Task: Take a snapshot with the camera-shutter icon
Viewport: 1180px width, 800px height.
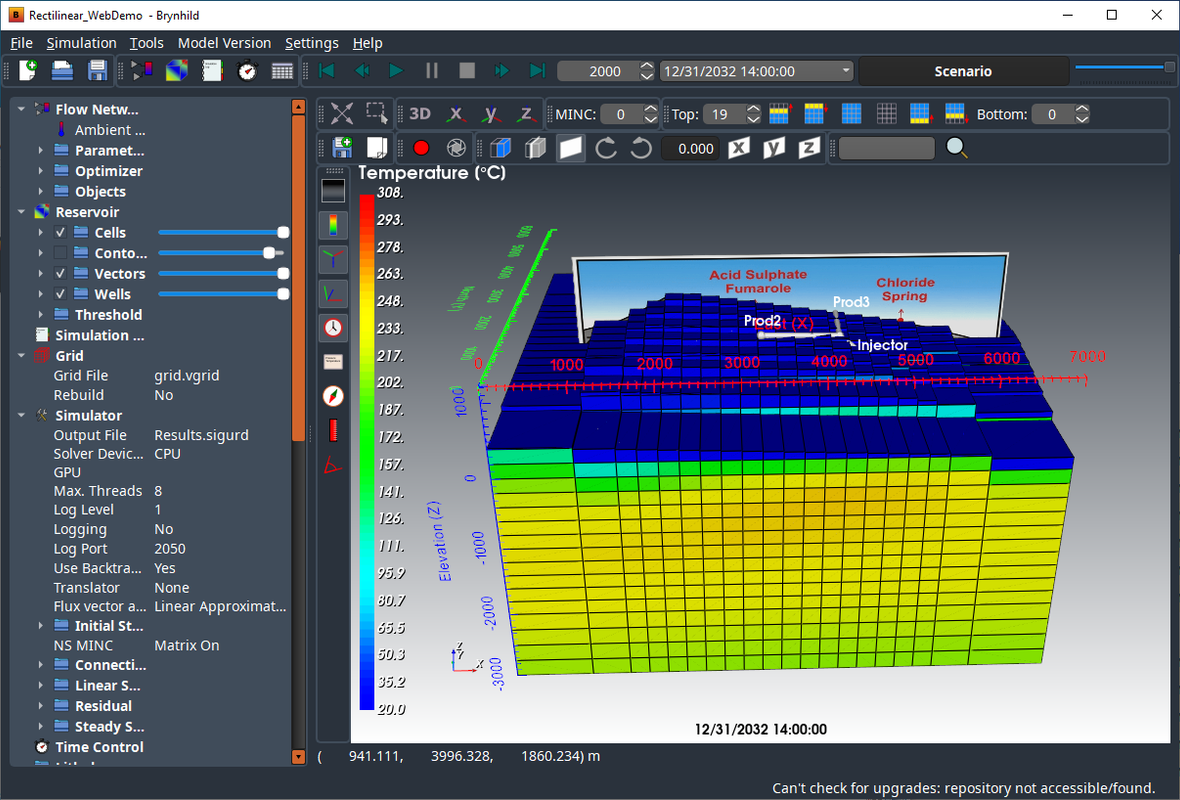Action: 455,148
